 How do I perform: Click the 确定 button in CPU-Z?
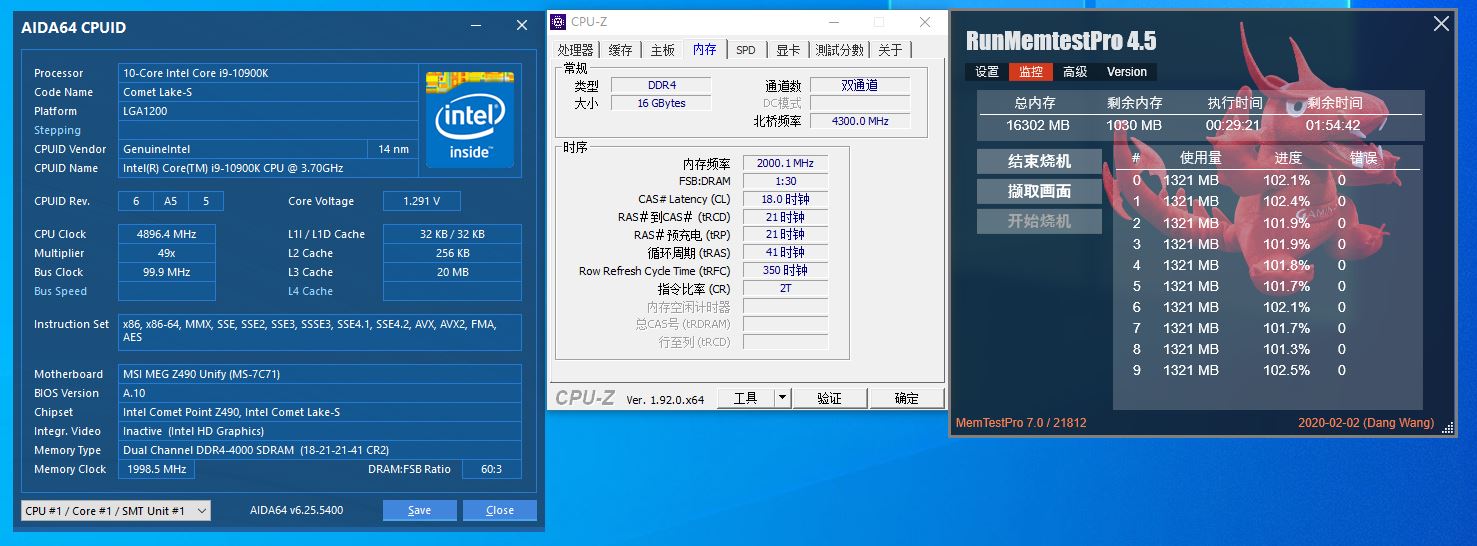click(x=907, y=398)
